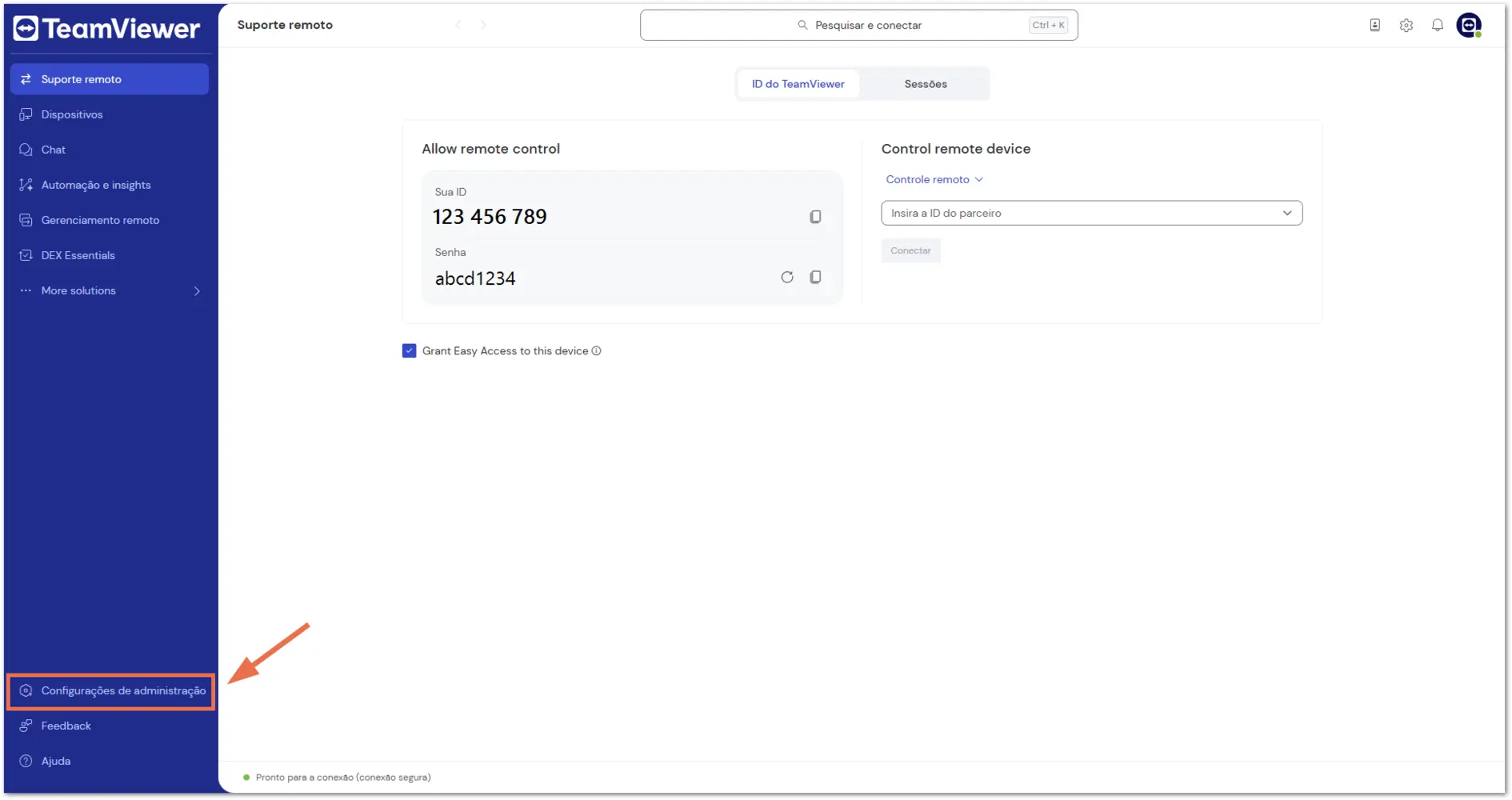1512x800 pixels.
Task: Copy Sua ID to clipboard
Action: pos(815,217)
